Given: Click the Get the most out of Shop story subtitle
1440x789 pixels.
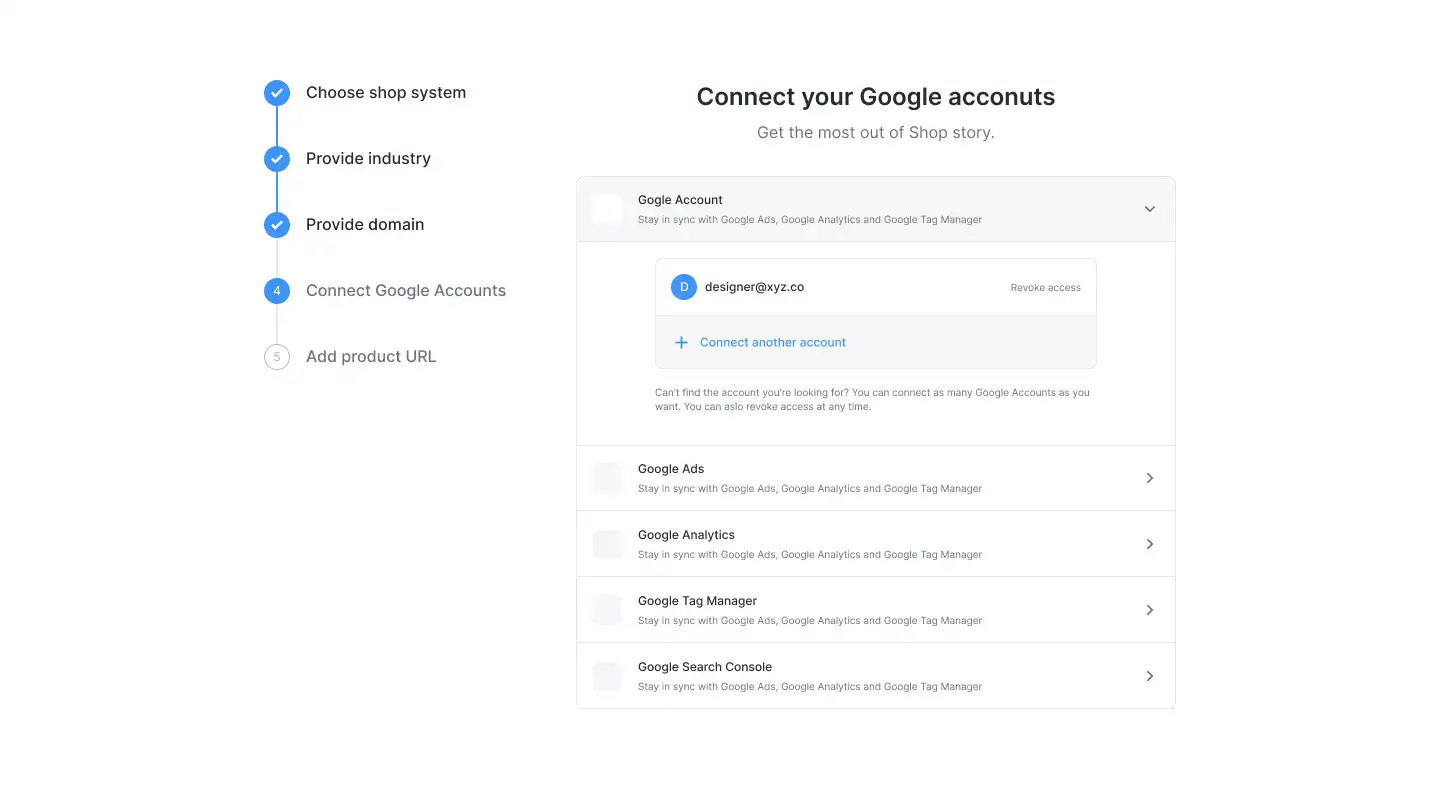Looking at the screenshot, I should click(876, 132).
